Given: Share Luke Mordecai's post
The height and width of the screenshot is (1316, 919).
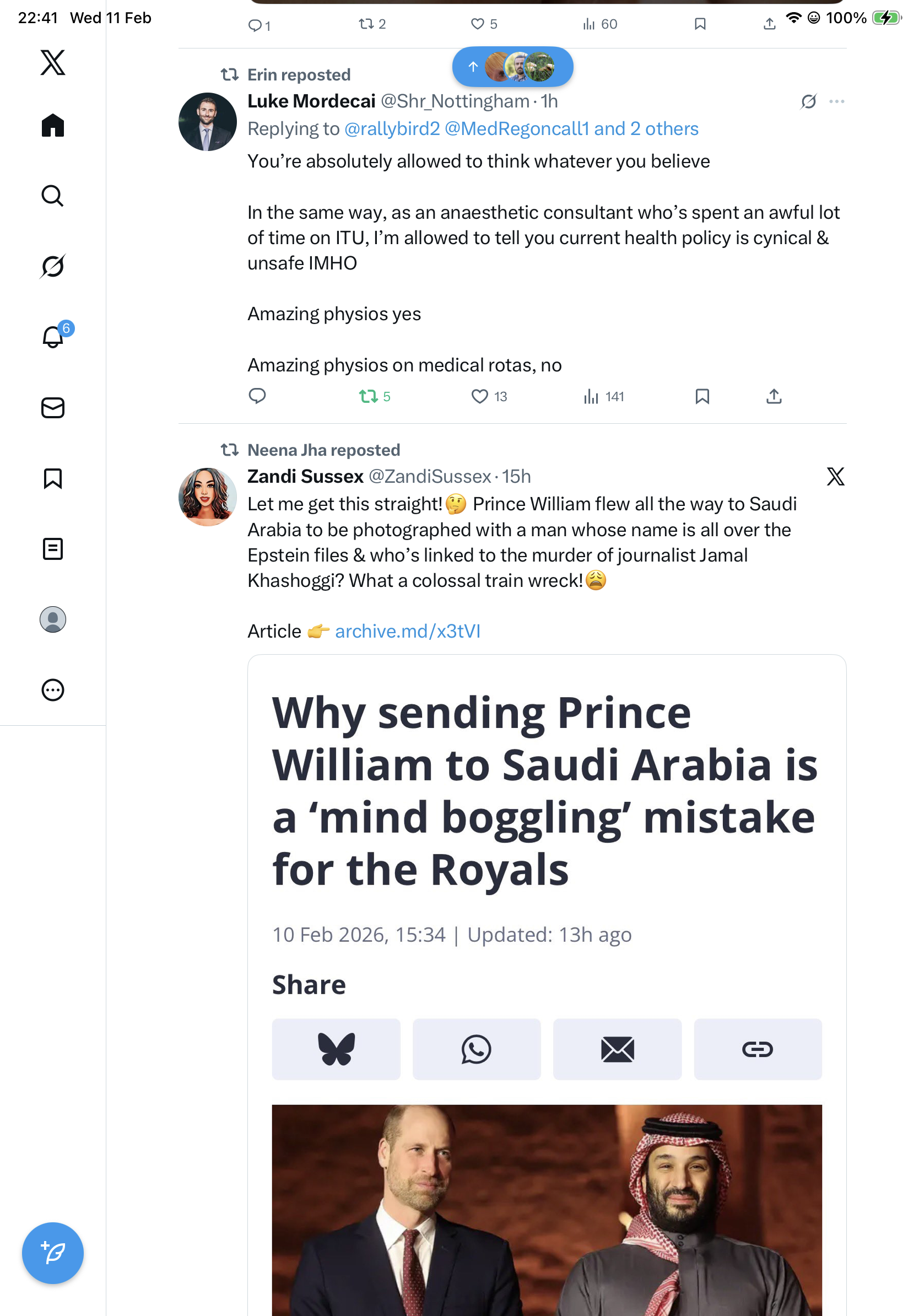Looking at the screenshot, I should (x=774, y=396).
